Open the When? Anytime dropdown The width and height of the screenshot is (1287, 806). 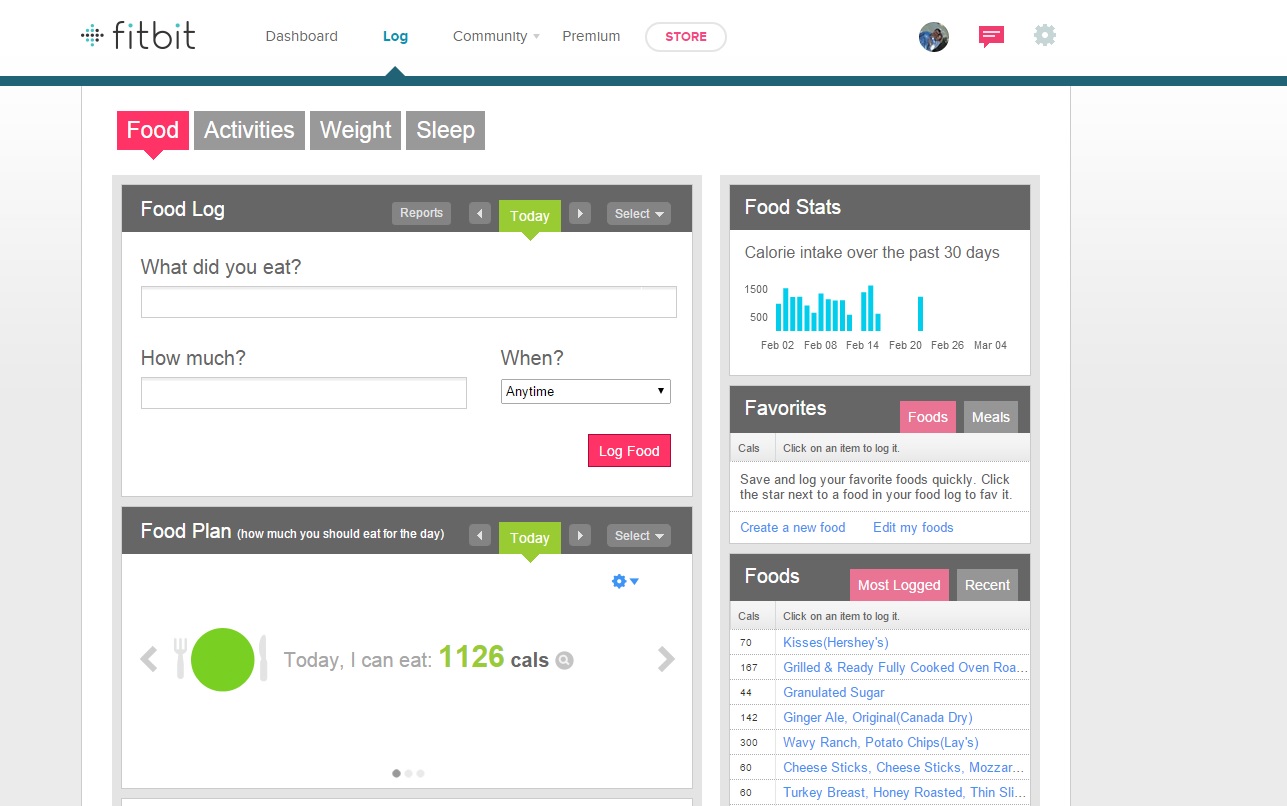click(585, 391)
